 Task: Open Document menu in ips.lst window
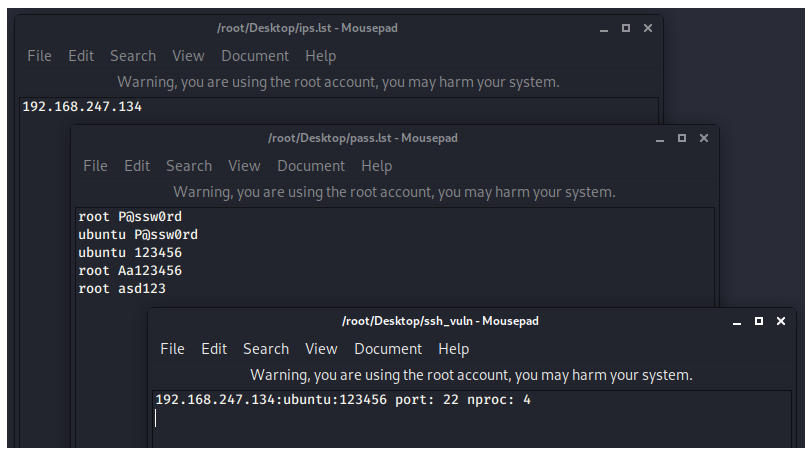255,56
